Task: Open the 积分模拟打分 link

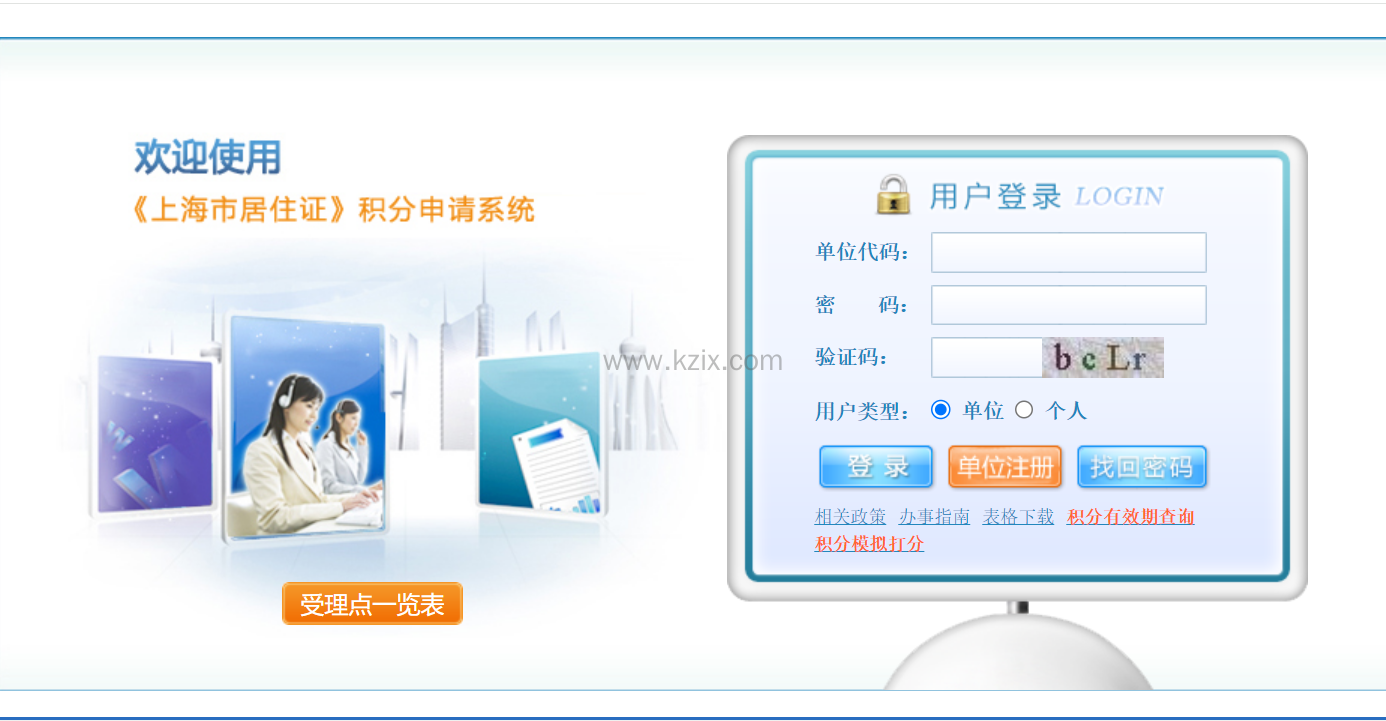Action: click(x=869, y=544)
